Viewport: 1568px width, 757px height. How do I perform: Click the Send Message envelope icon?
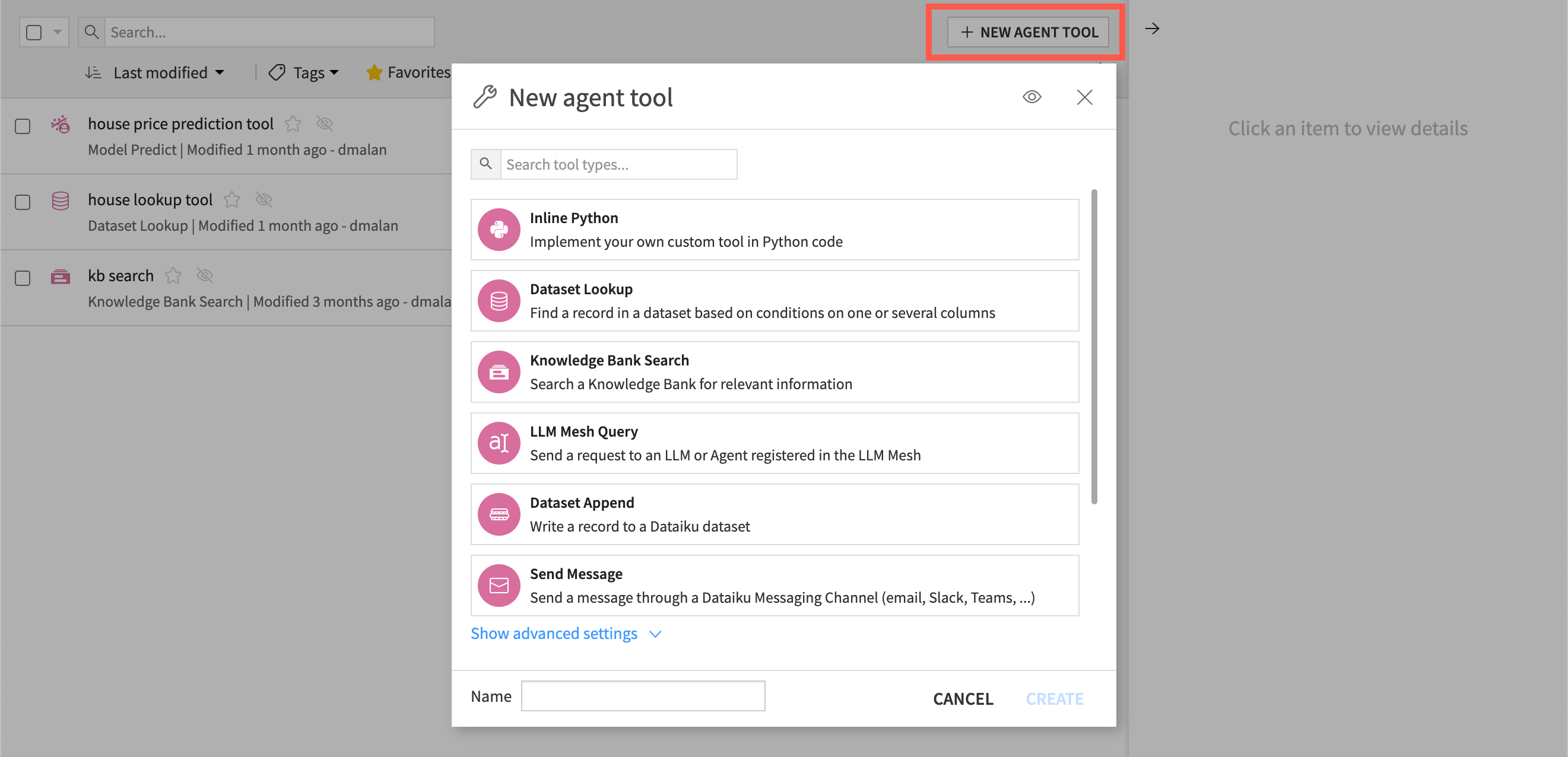coord(499,586)
